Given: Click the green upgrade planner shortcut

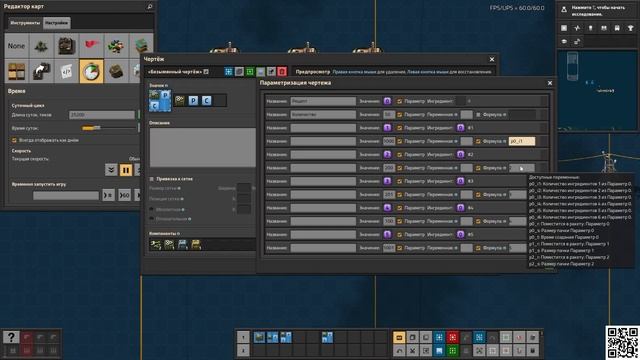Looking at the screenshot, I should [x=452, y=351].
